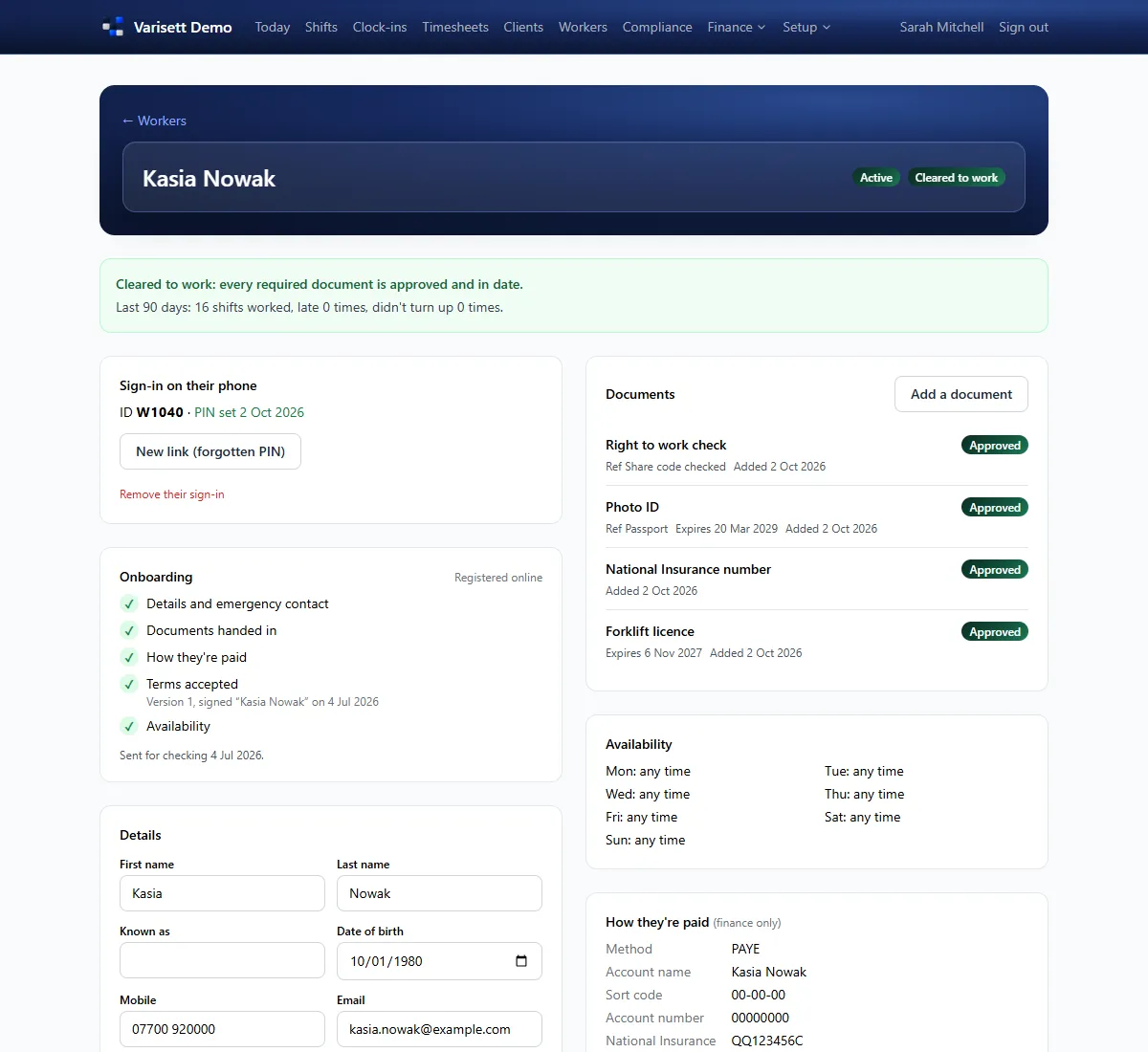Select the Right to work check document
The width and height of the screenshot is (1148, 1052).
[x=817, y=454]
